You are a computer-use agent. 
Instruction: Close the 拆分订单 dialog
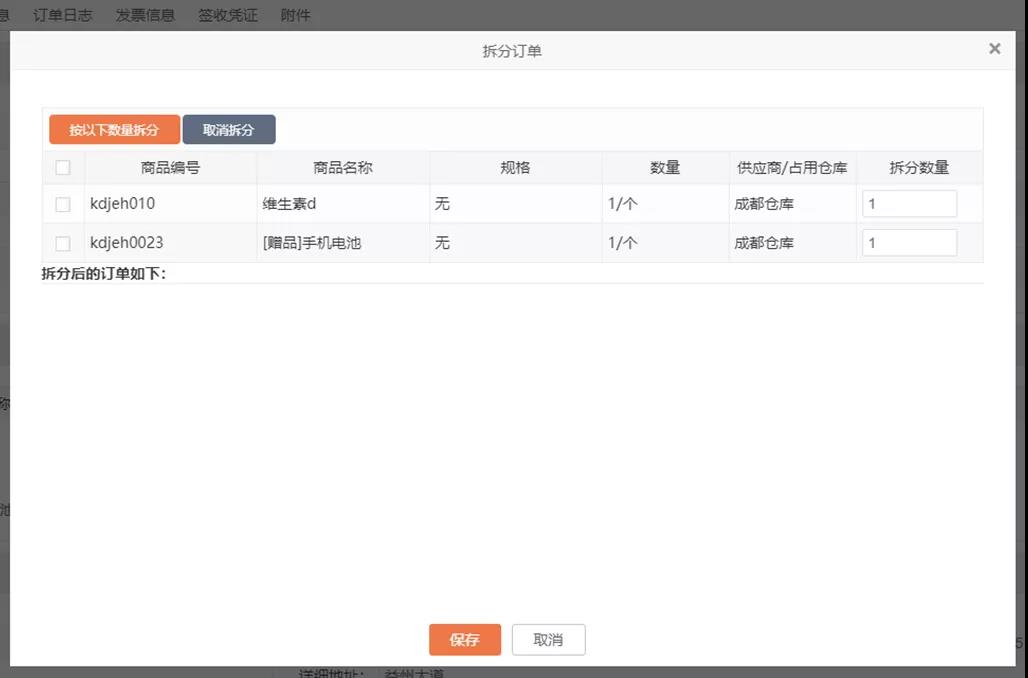pyautogui.click(x=994, y=48)
